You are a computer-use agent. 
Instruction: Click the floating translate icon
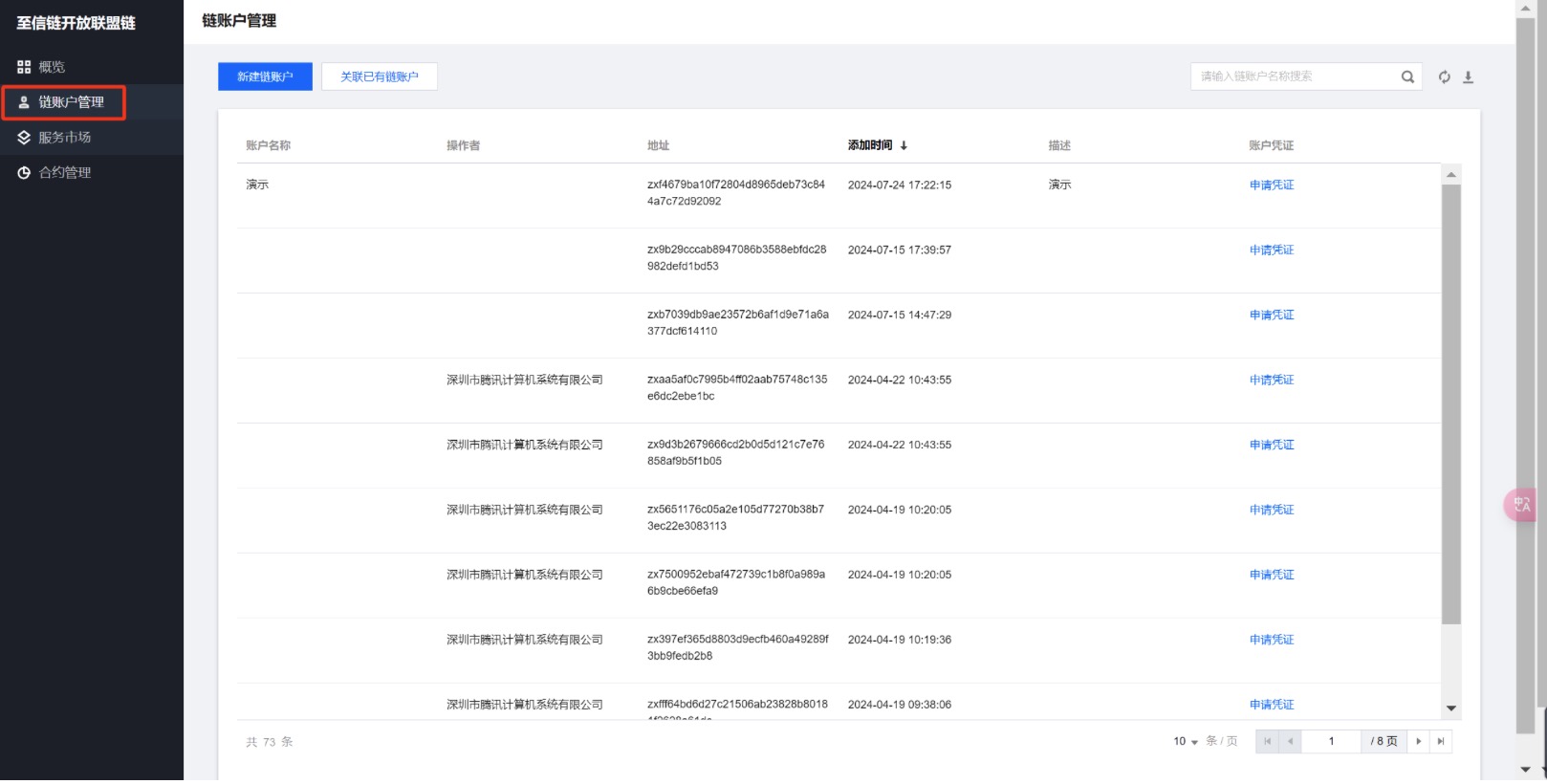(x=1521, y=505)
